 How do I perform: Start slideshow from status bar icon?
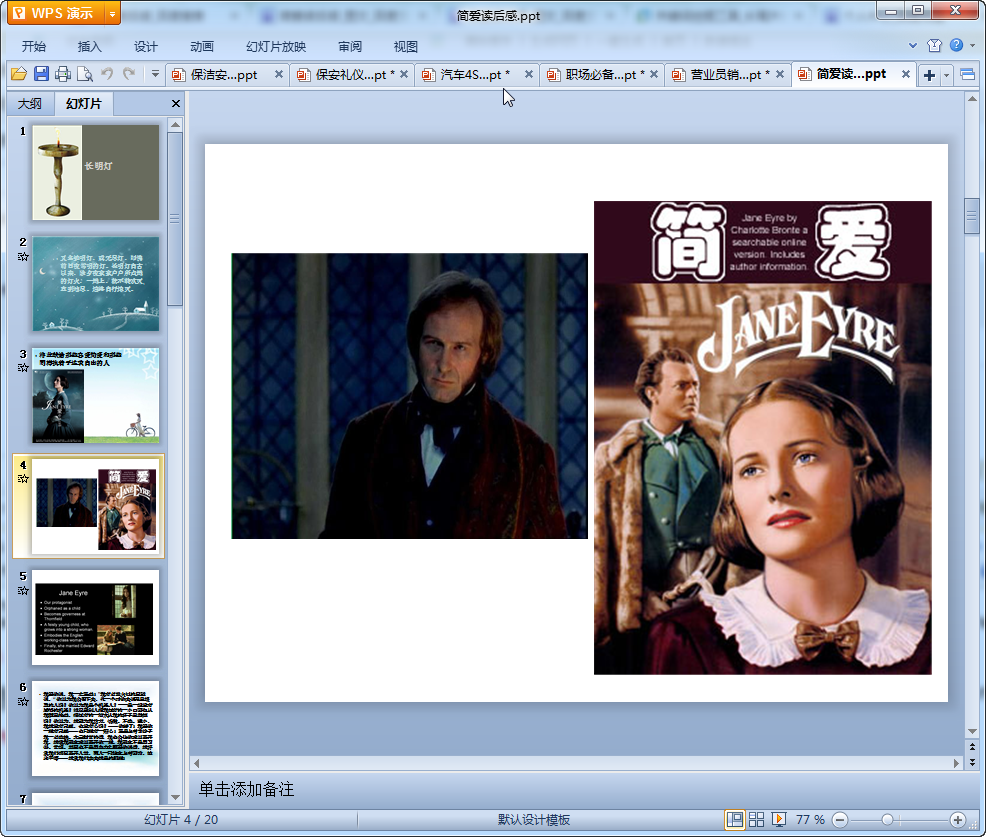[778, 819]
